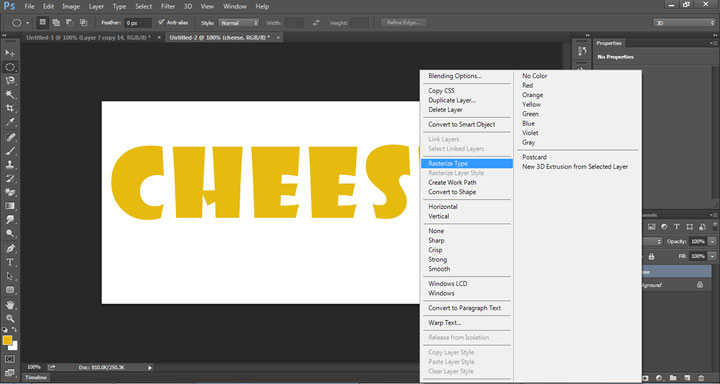Switch to the Untitled-1 document tab
The image size is (720, 384).
pos(88,38)
